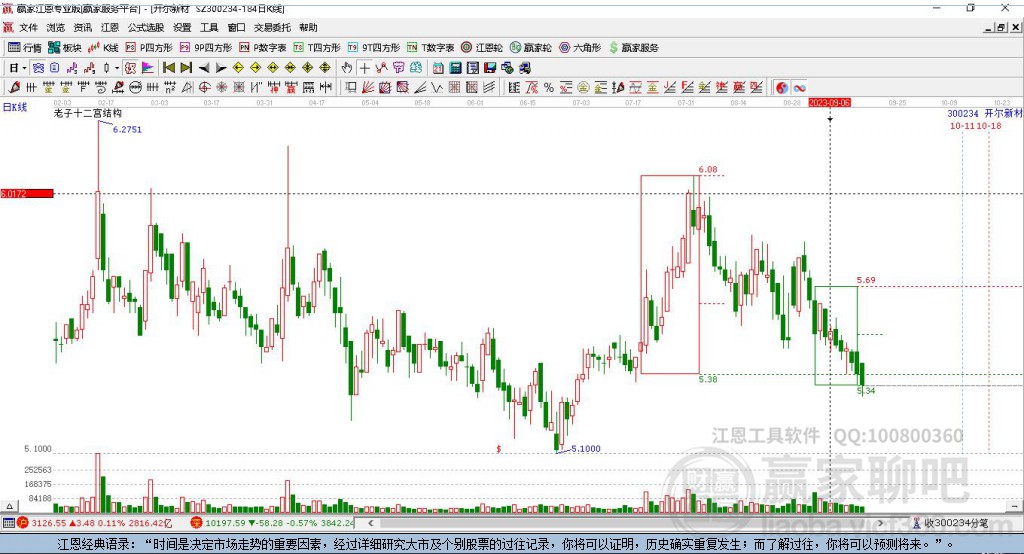Click the 5.1000 low price label
Image resolution: width=1024 pixels, height=554 pixels.
pos(586,449)
